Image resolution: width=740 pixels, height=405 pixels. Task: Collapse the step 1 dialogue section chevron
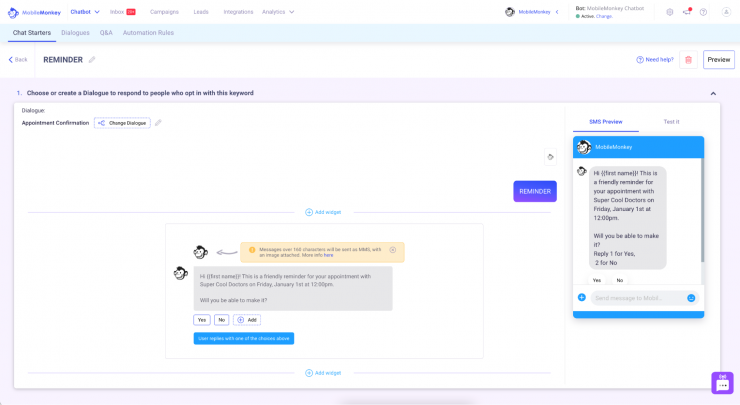click(713, 93)
